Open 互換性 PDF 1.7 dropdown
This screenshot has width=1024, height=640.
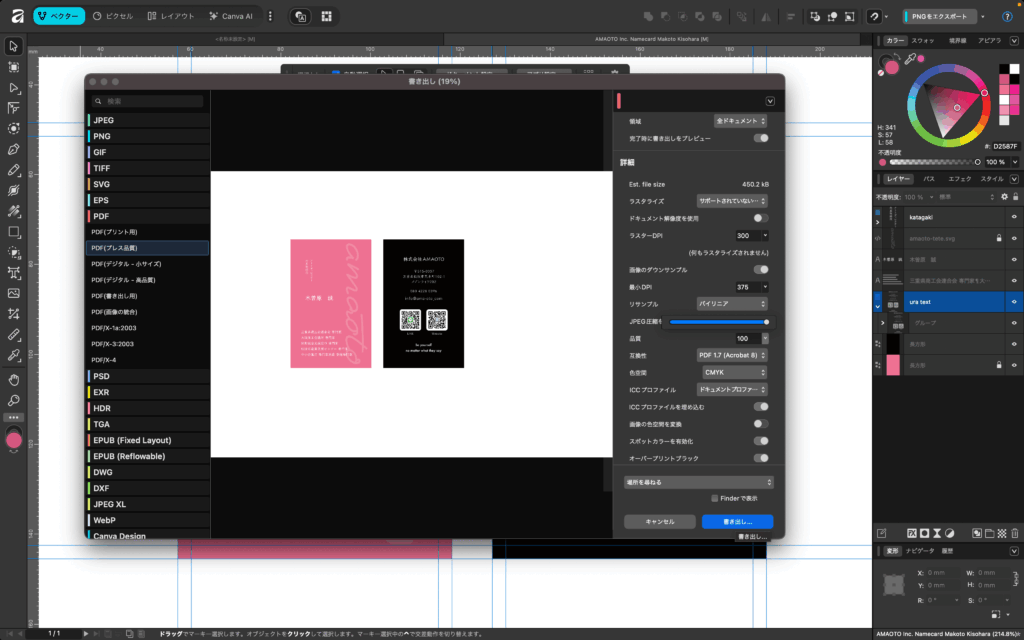732,355
